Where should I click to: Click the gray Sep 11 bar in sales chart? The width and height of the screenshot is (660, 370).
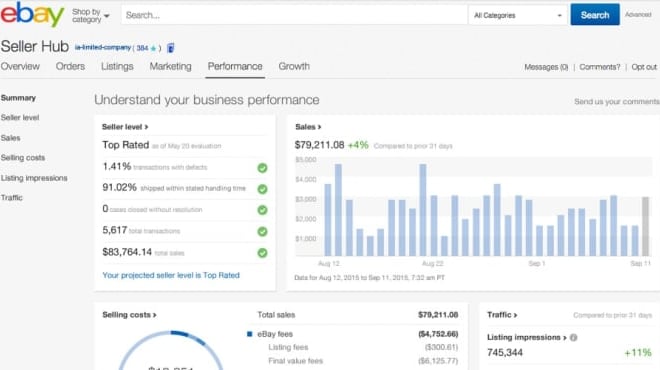645,226
